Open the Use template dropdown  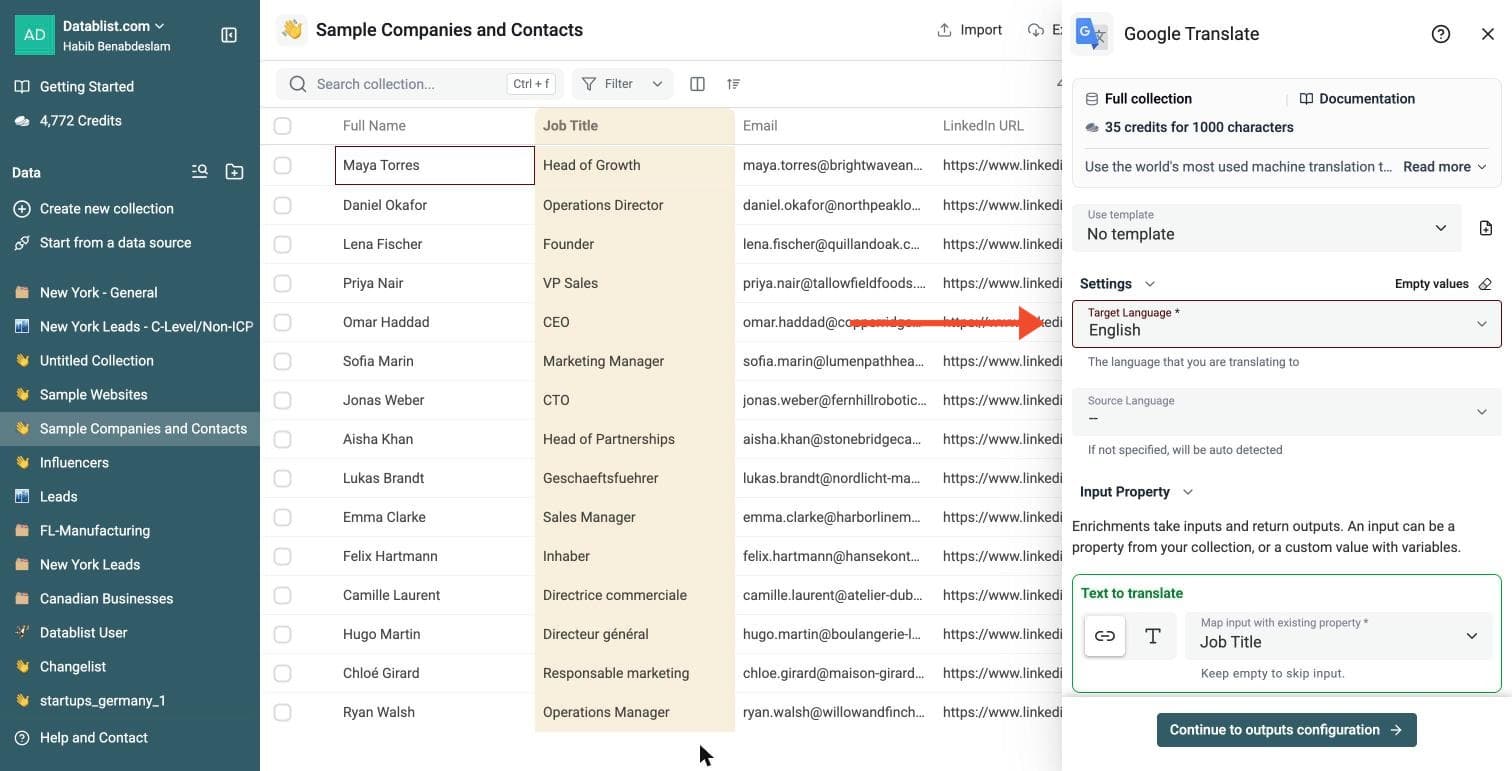(x=1267, y=227)
